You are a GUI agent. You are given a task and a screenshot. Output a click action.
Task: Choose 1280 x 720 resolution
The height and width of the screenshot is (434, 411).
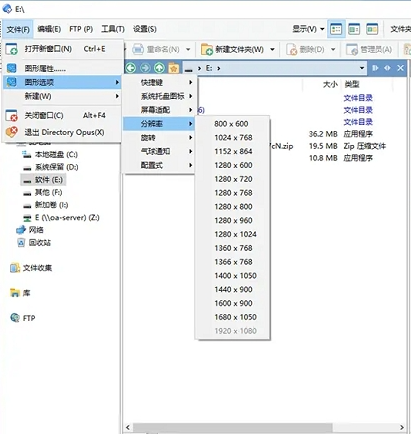pyautogui.click(x=232, y=179)
